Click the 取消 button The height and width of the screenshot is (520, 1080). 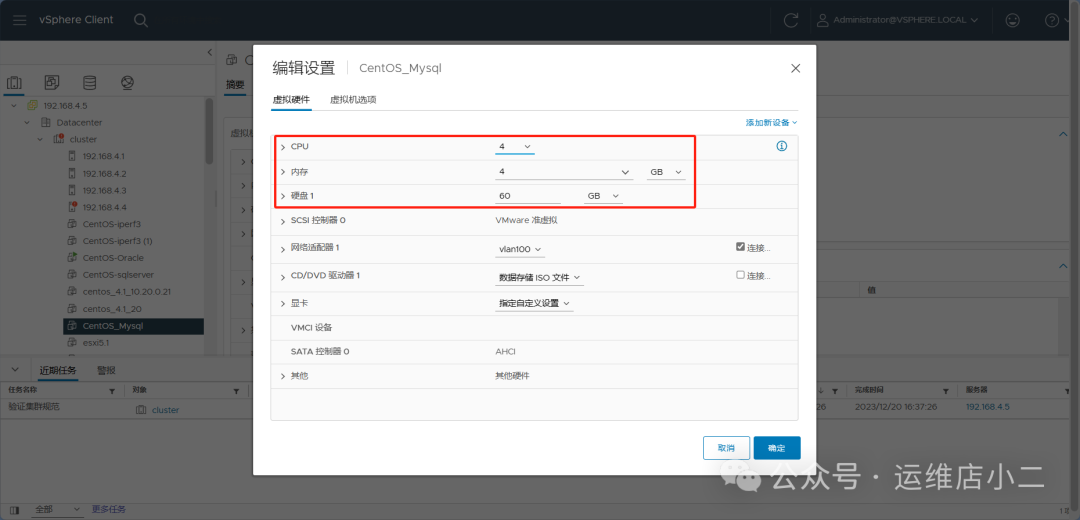pyautogui.click(x=727, y=448)
